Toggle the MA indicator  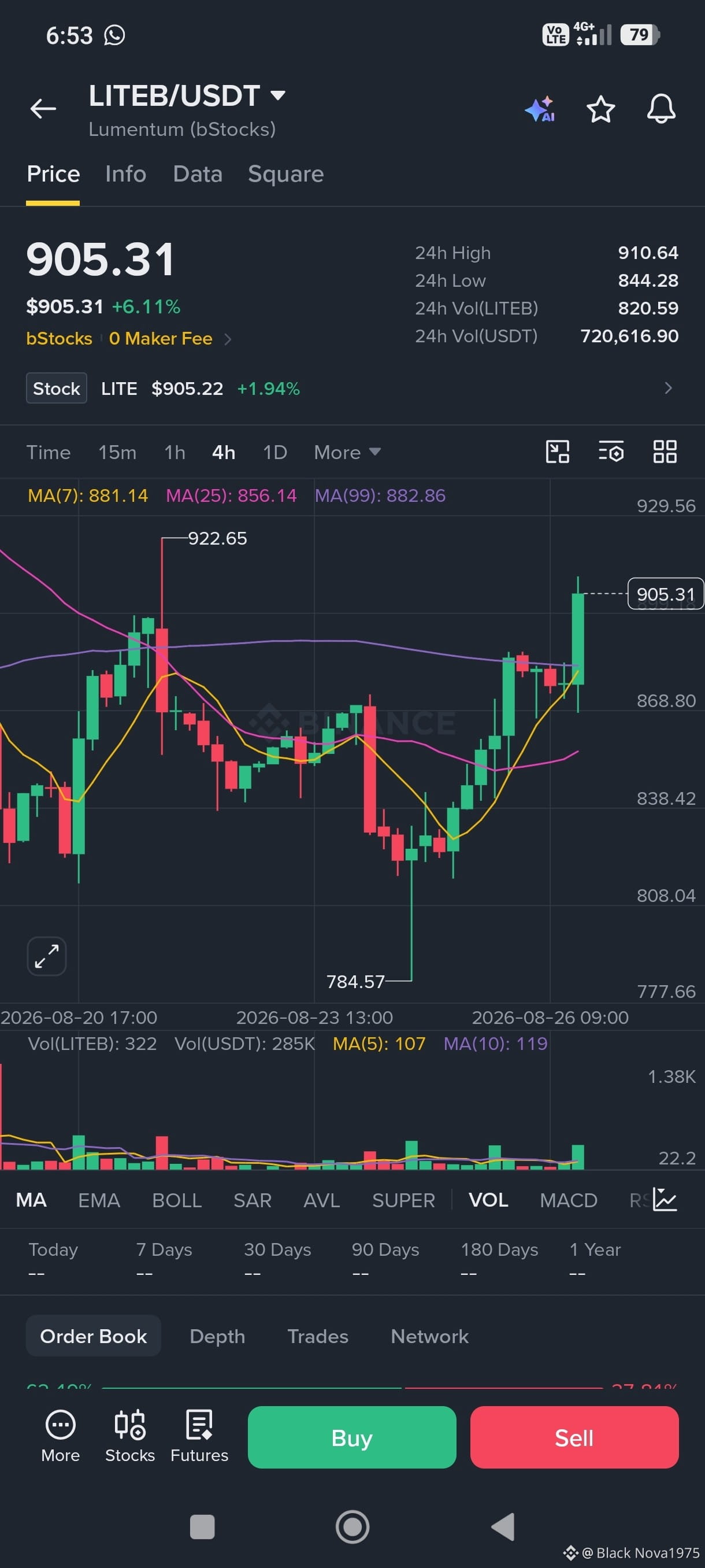(x=31, y=1200)
